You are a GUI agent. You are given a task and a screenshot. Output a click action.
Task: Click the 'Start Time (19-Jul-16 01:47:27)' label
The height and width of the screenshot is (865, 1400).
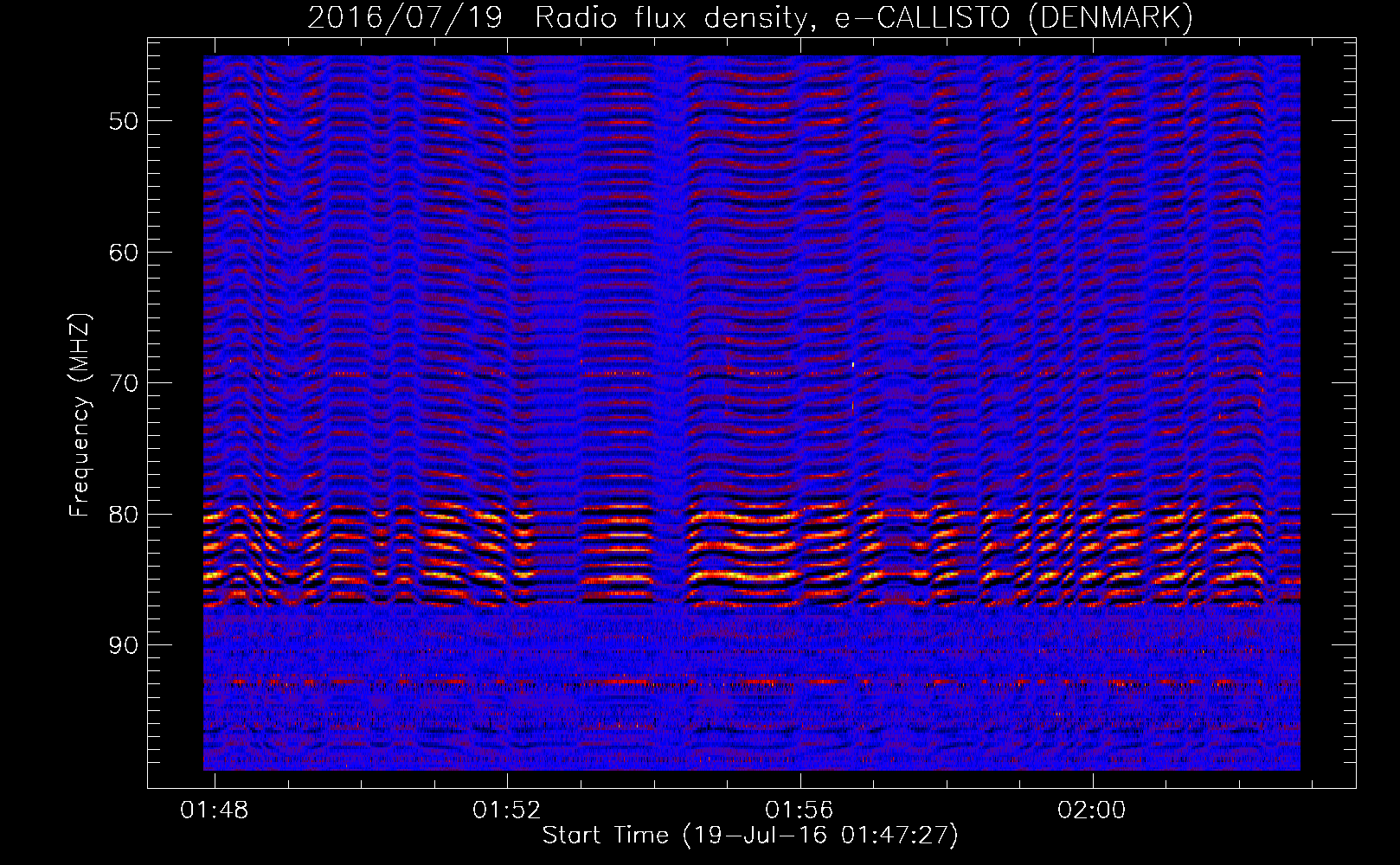tap(750, 836)
